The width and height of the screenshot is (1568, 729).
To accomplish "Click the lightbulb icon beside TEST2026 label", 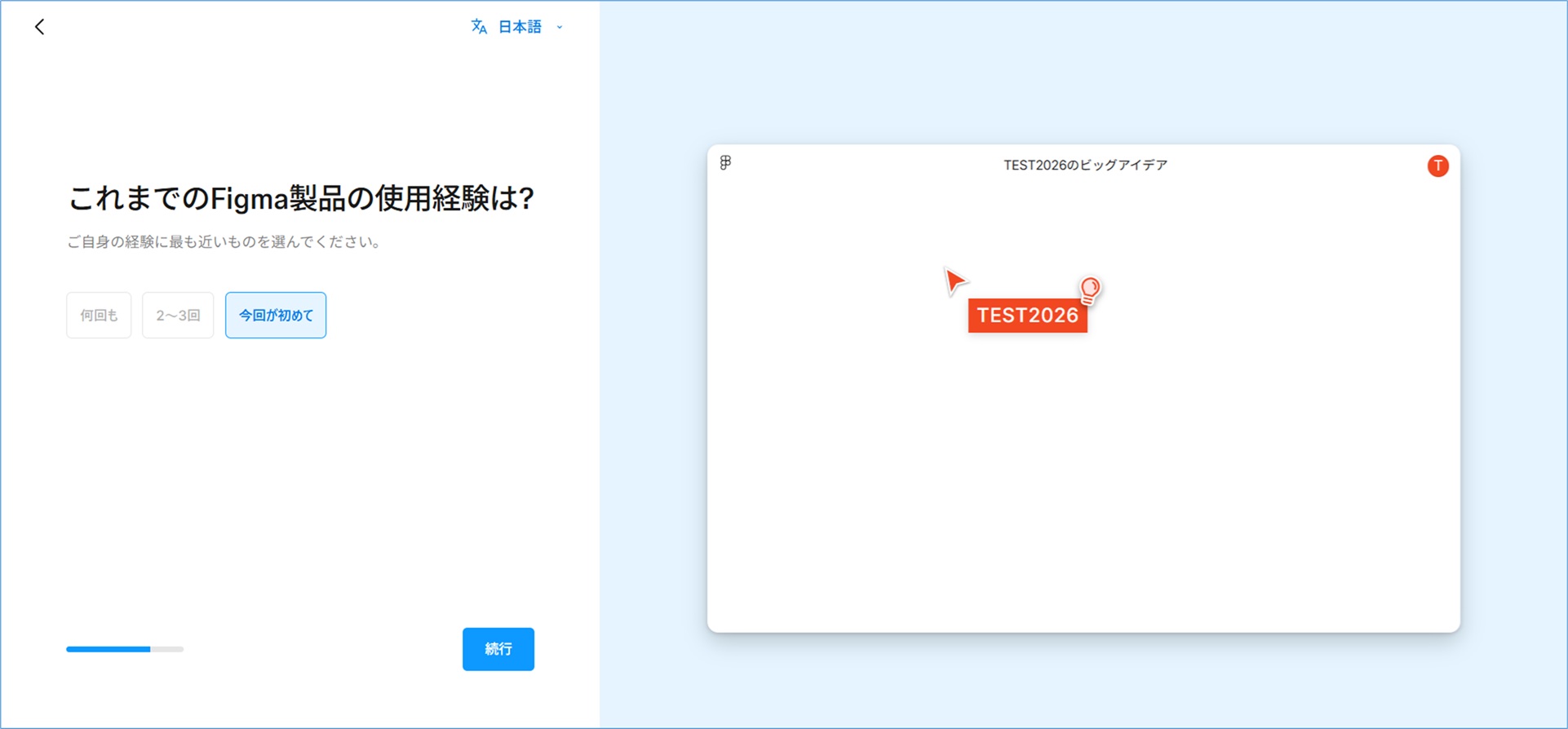I will click(x=1090, y=289).
